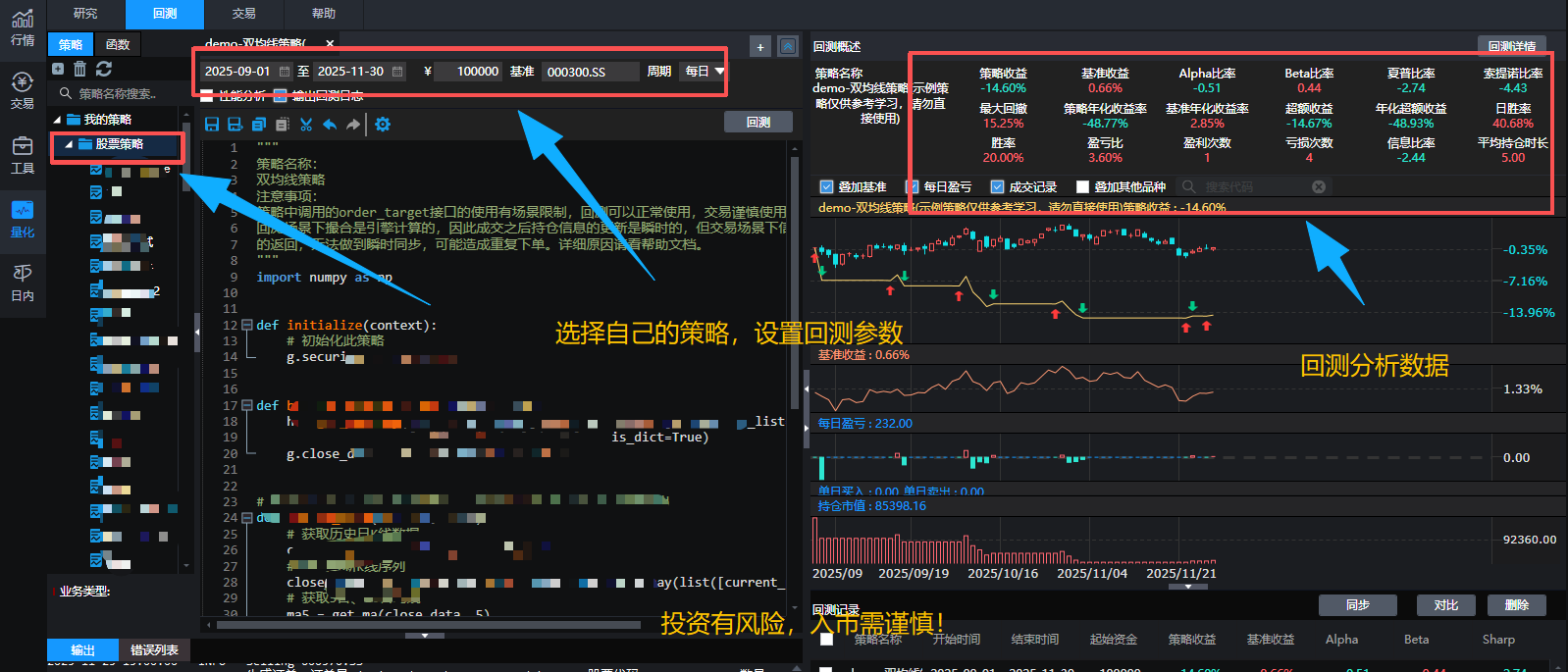Open the 工具 tools sidebar icon
1568x672 pixels.
(x=23, y=155)
